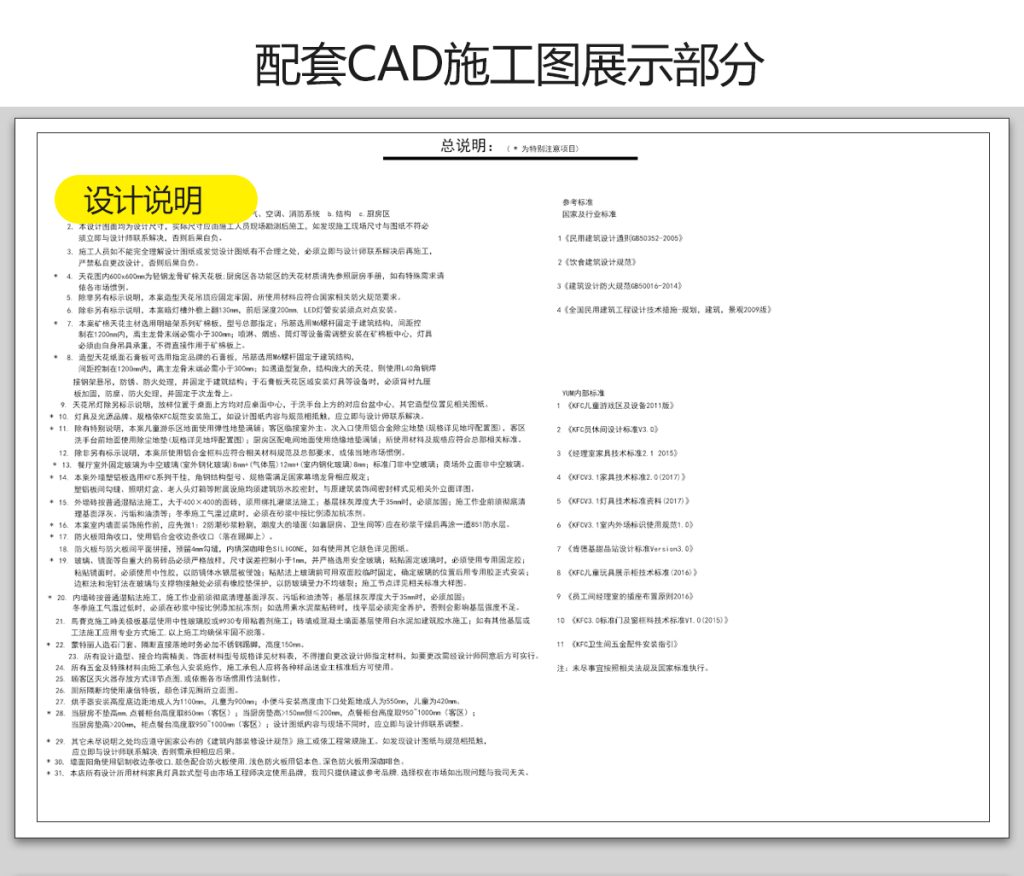Click reference 建筑设计防火规范GB50016-2014
Image resolution: width=1024 pixels, height=876 pixels.
click(624, 286)
